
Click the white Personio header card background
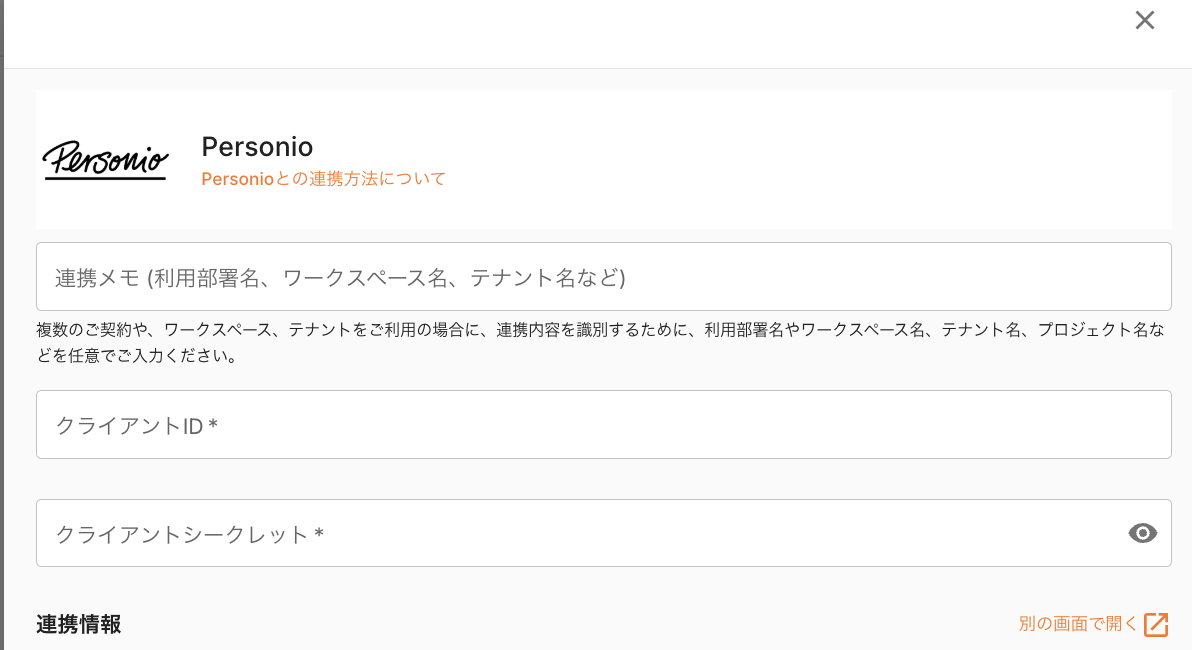[x=800, y=160]
